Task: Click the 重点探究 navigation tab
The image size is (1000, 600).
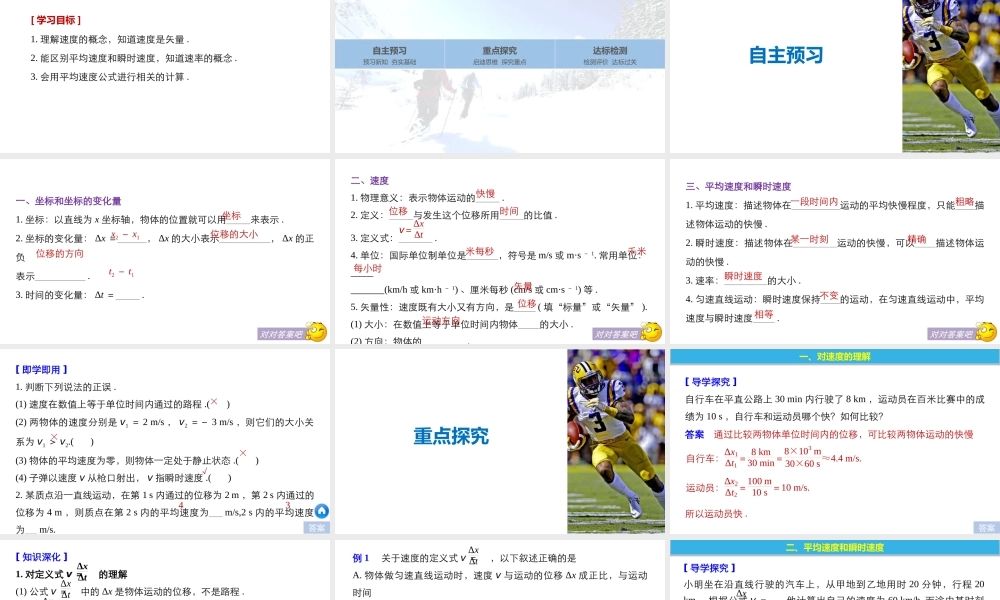Action: pyautogui.click(x=499, y=54)
